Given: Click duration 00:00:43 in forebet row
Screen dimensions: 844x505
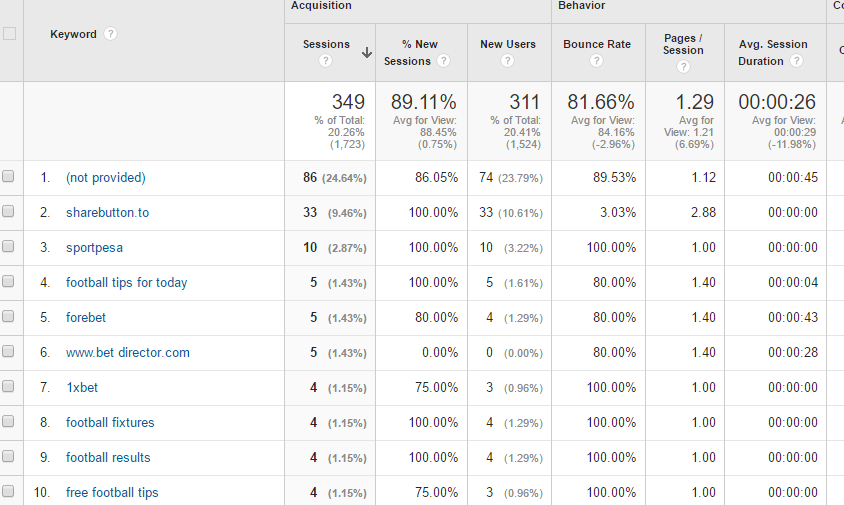Looking at the screenshot, I should point(793,318).
